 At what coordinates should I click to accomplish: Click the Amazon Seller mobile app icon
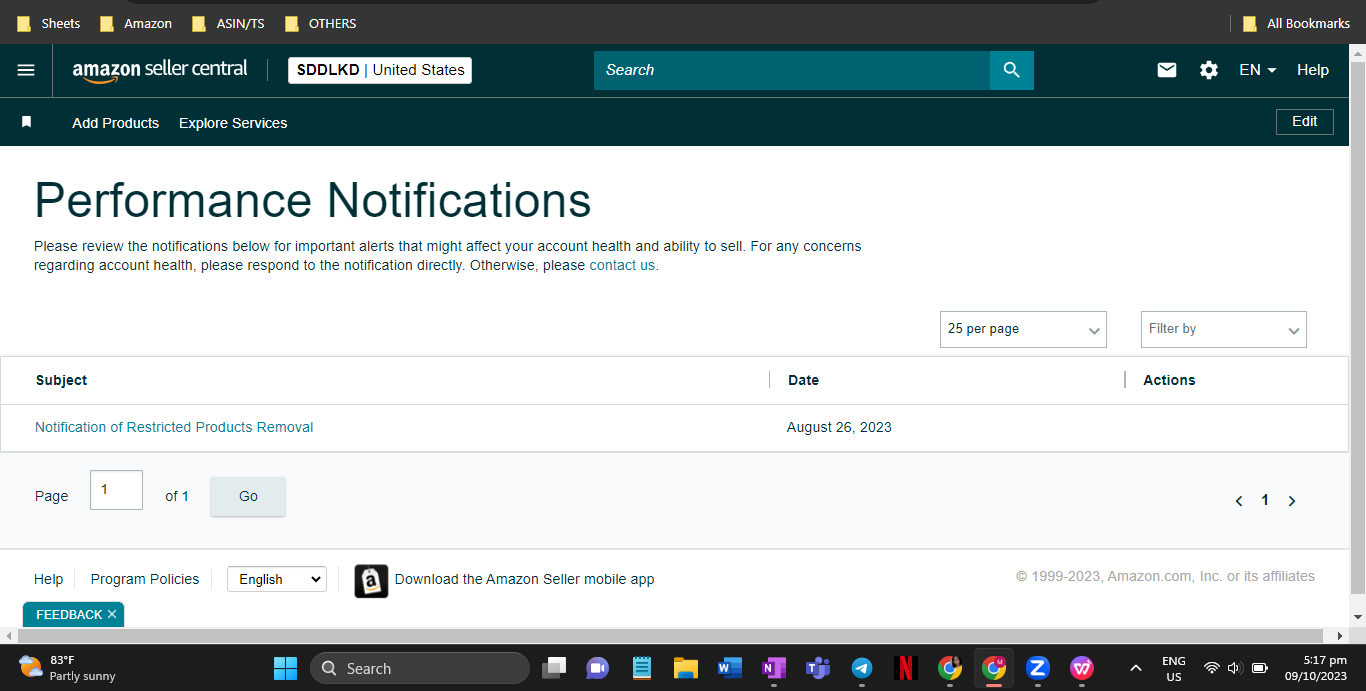tap(371, 580)
